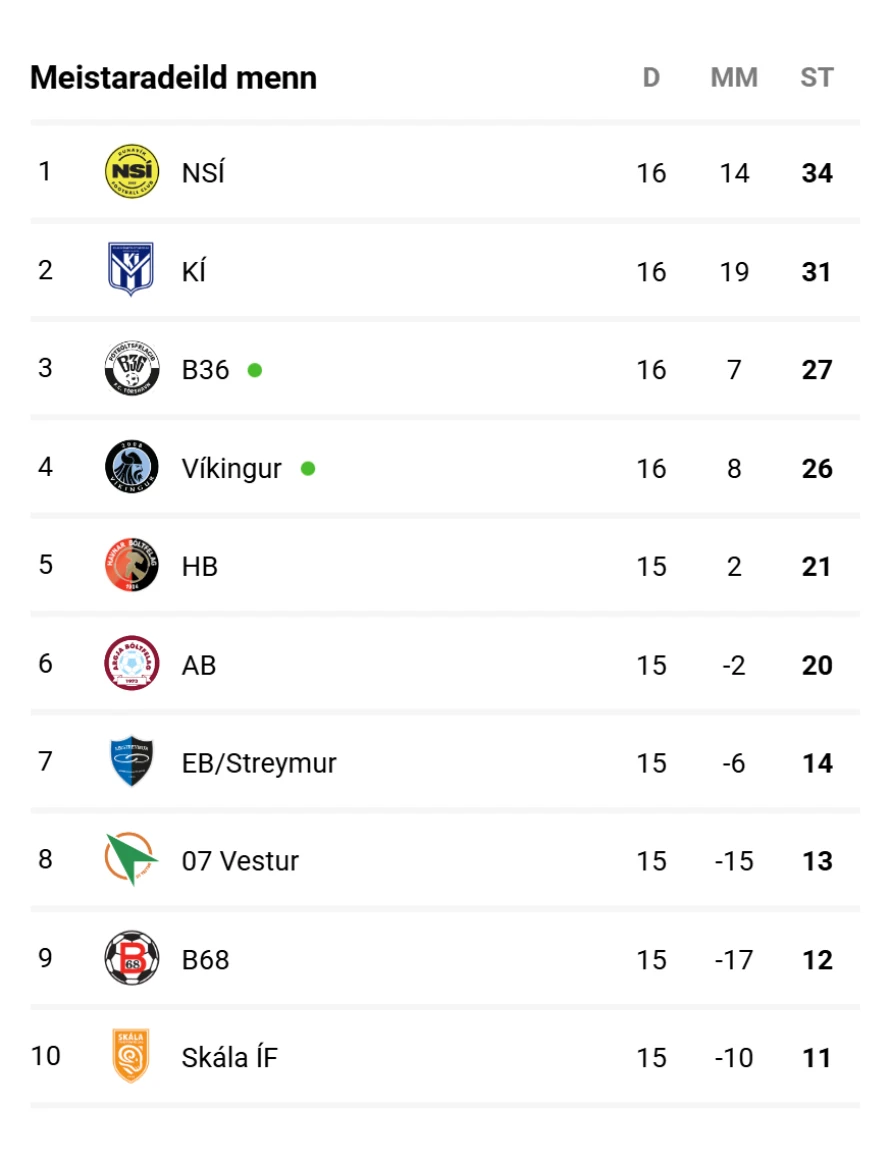The width and height of the screenshot is (890, 1163).
Task: Click the D games played column header
Action: [x=651, y=77]
